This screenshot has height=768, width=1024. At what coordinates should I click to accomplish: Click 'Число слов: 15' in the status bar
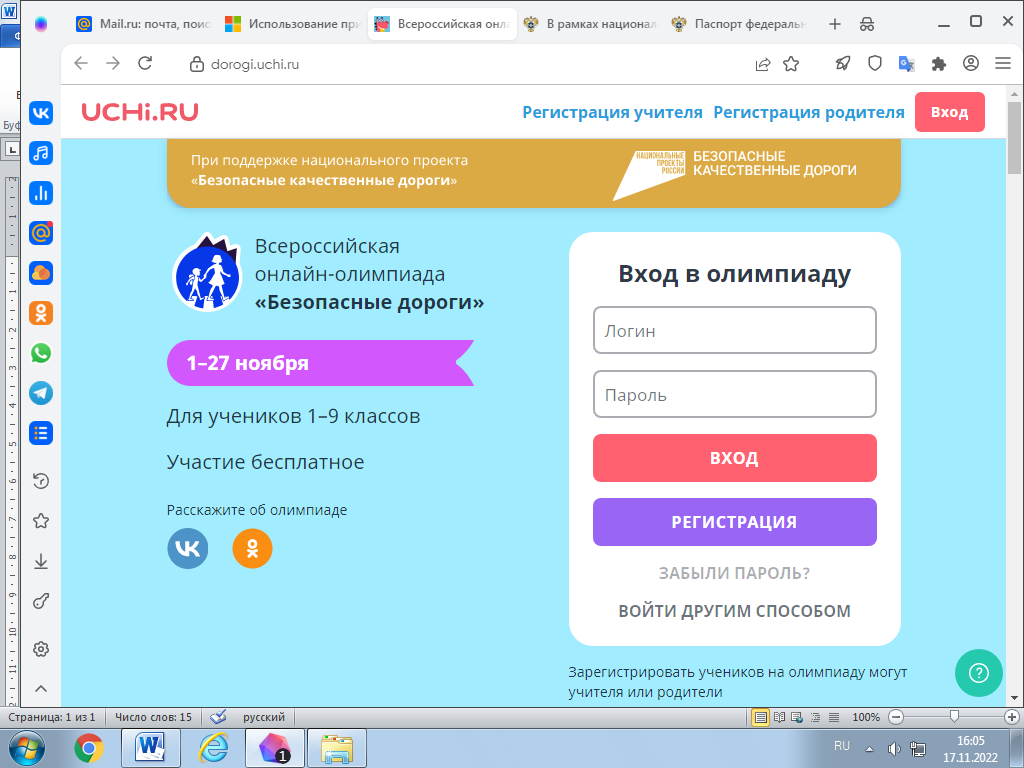(x=153, y=717)
